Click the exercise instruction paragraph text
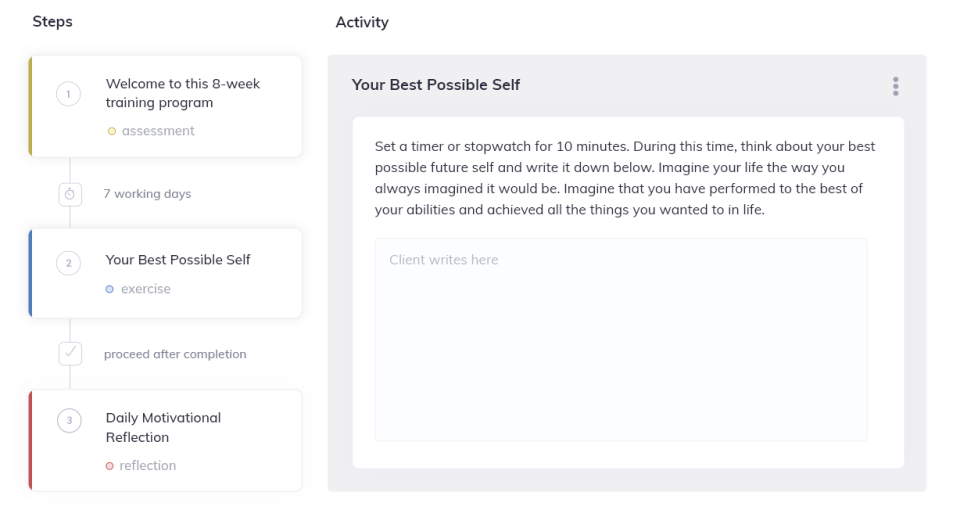 coord(625,178)
